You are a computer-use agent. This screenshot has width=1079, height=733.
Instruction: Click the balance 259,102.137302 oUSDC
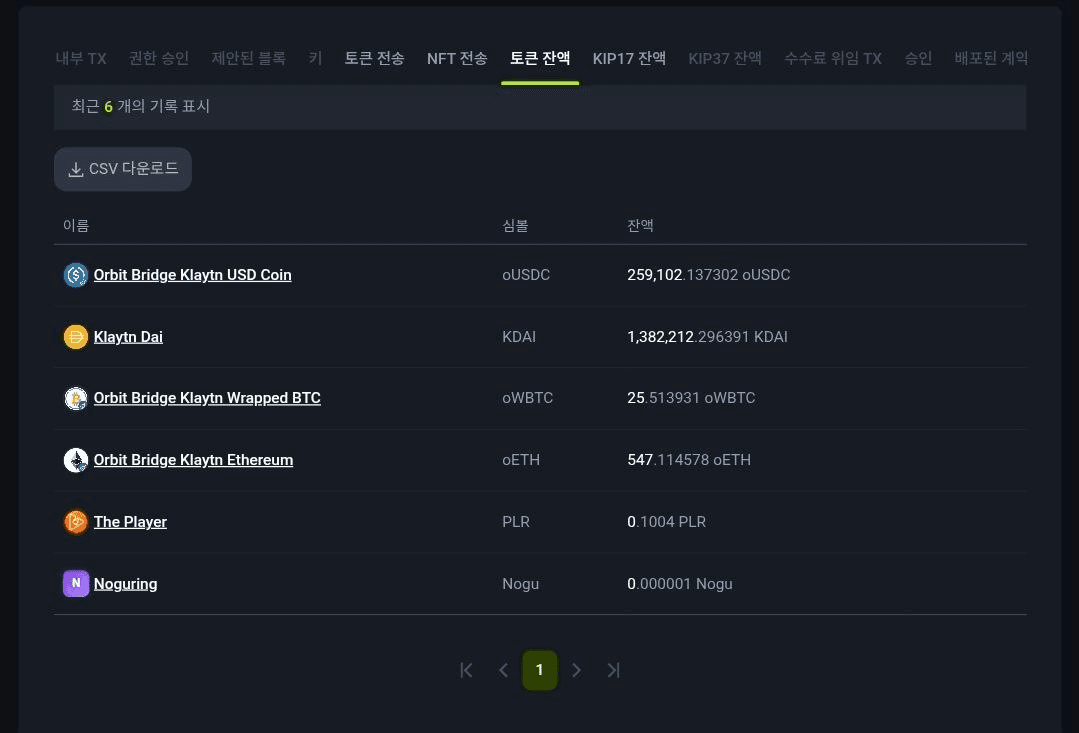coord(709,275)
